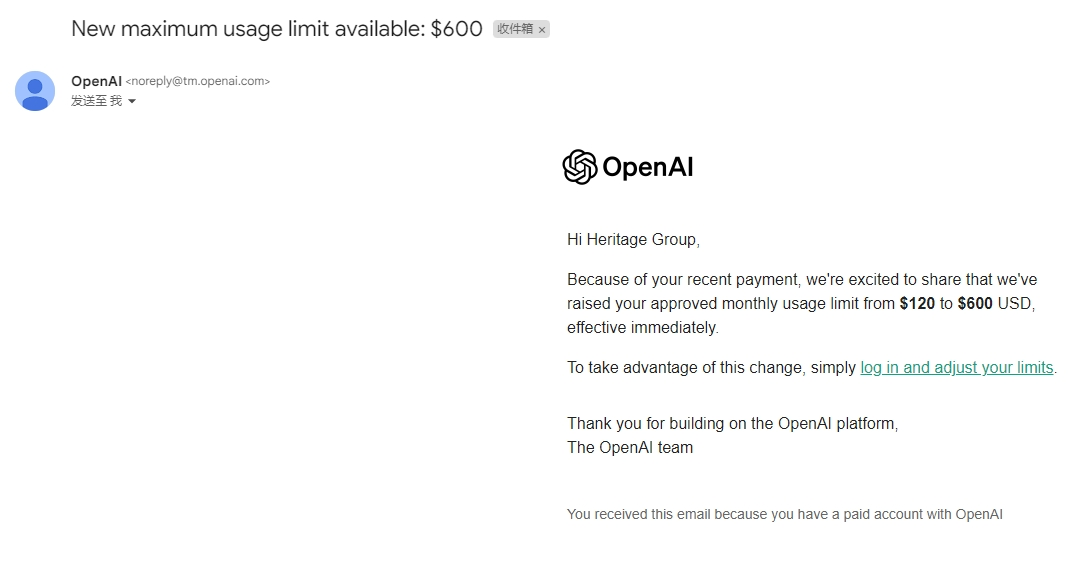Click the bold $120 amount

(x=917, y=303)
